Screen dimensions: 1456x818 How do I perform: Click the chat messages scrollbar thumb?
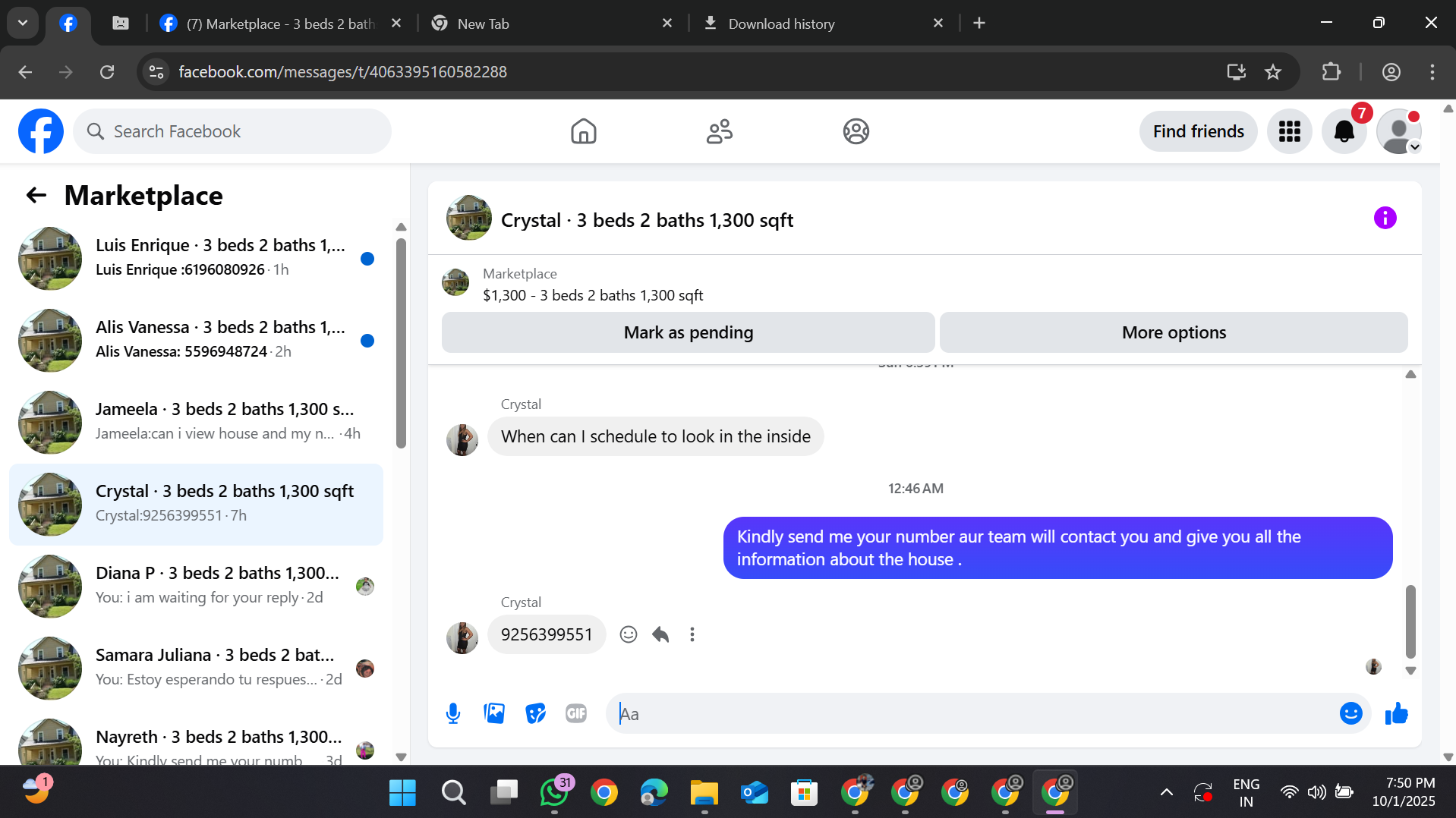click(x=1410, y=621)
